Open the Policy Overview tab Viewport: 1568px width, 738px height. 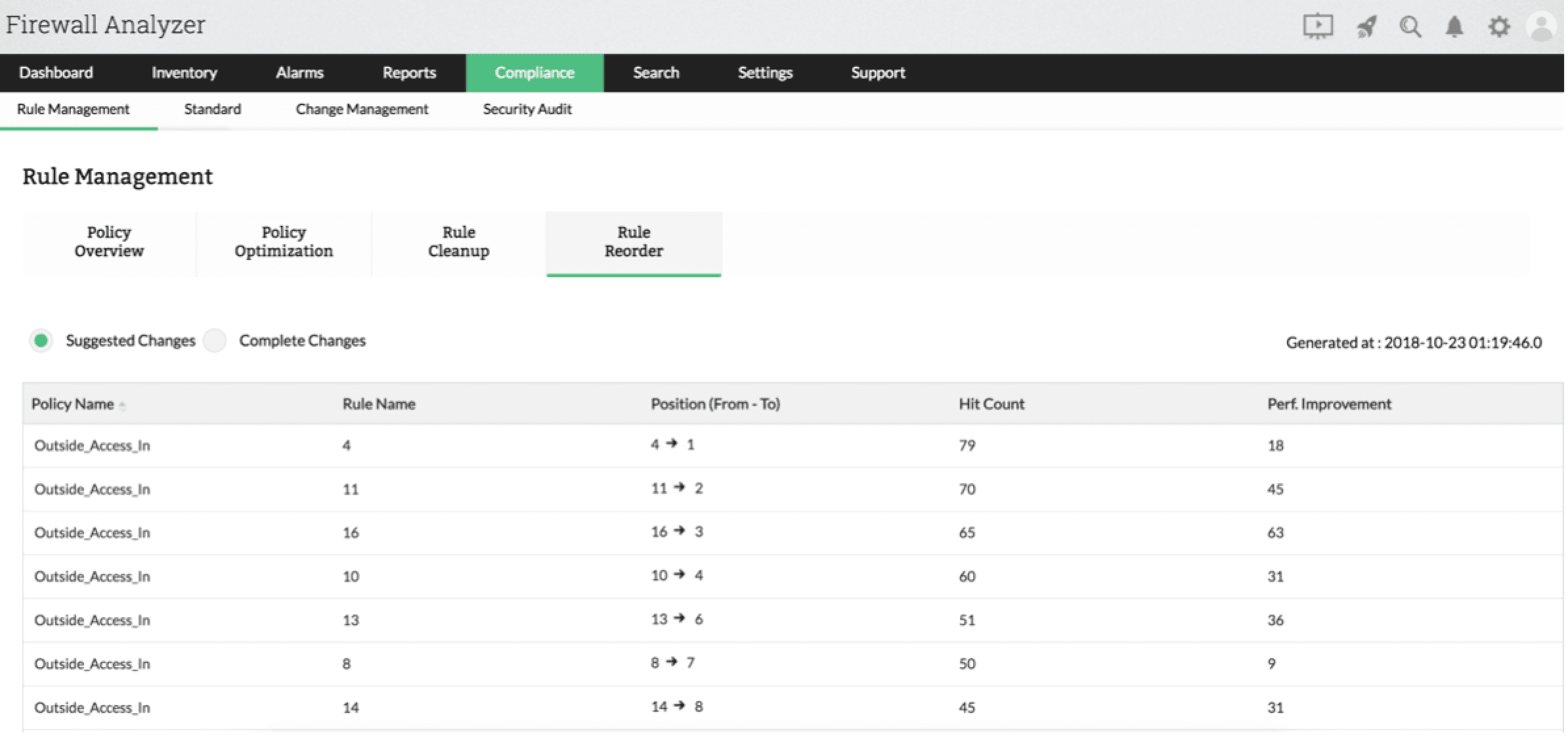coord(109,242)
